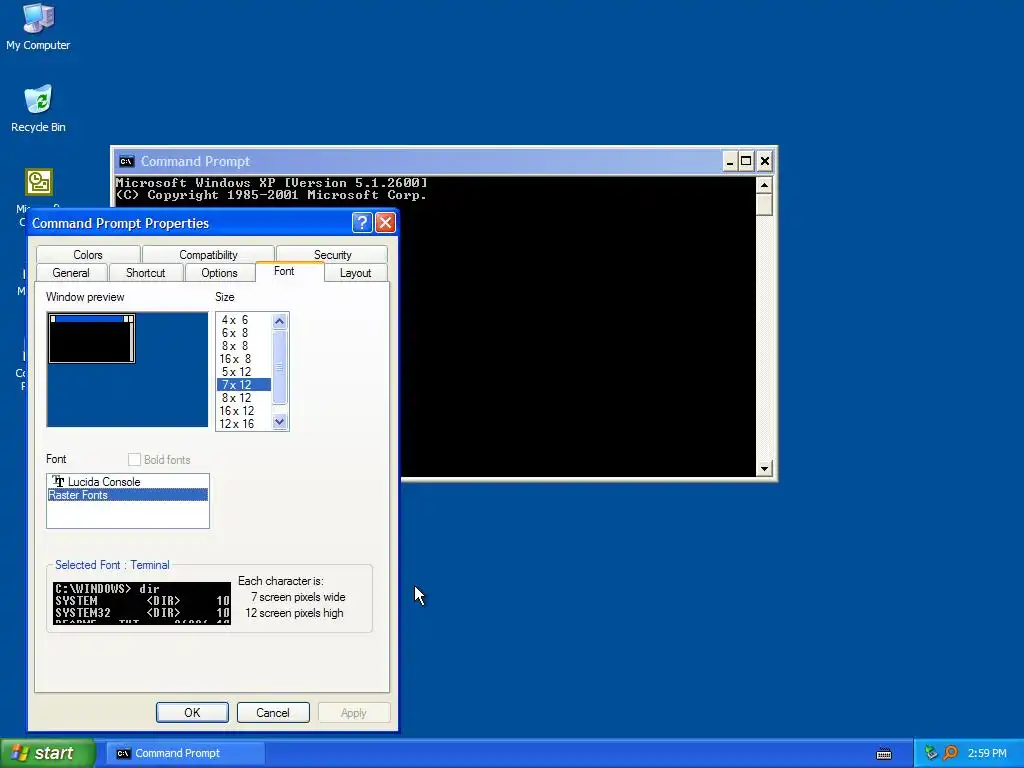Click the Apply button
This screenshot has height=768, width=1024.
click(354, 712)
